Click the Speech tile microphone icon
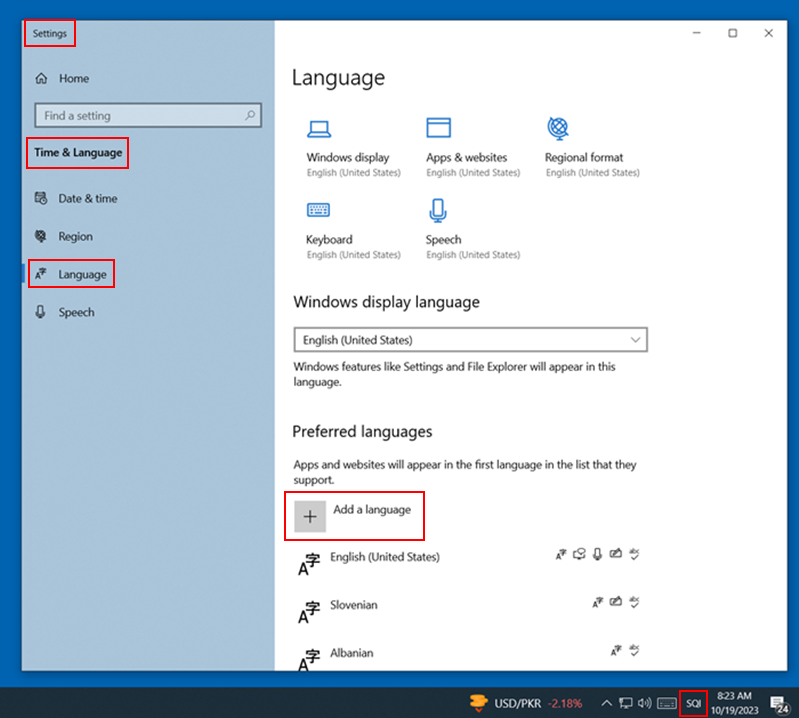 pyautogui.click(x=438, y=210)
